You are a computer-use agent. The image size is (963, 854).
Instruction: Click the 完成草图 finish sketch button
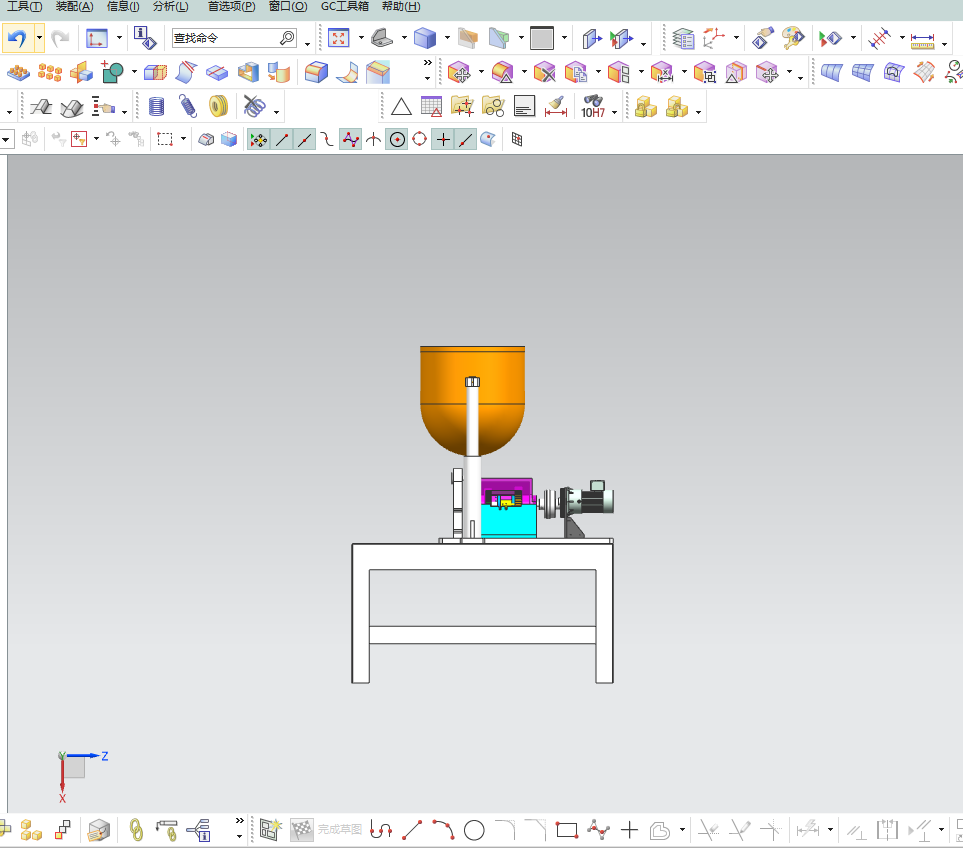326,830
